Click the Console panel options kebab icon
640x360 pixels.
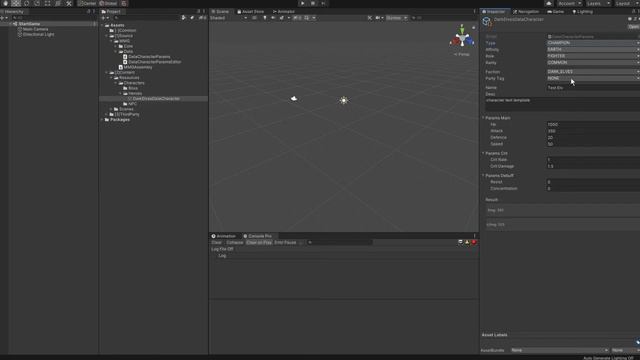pos(474,236)
